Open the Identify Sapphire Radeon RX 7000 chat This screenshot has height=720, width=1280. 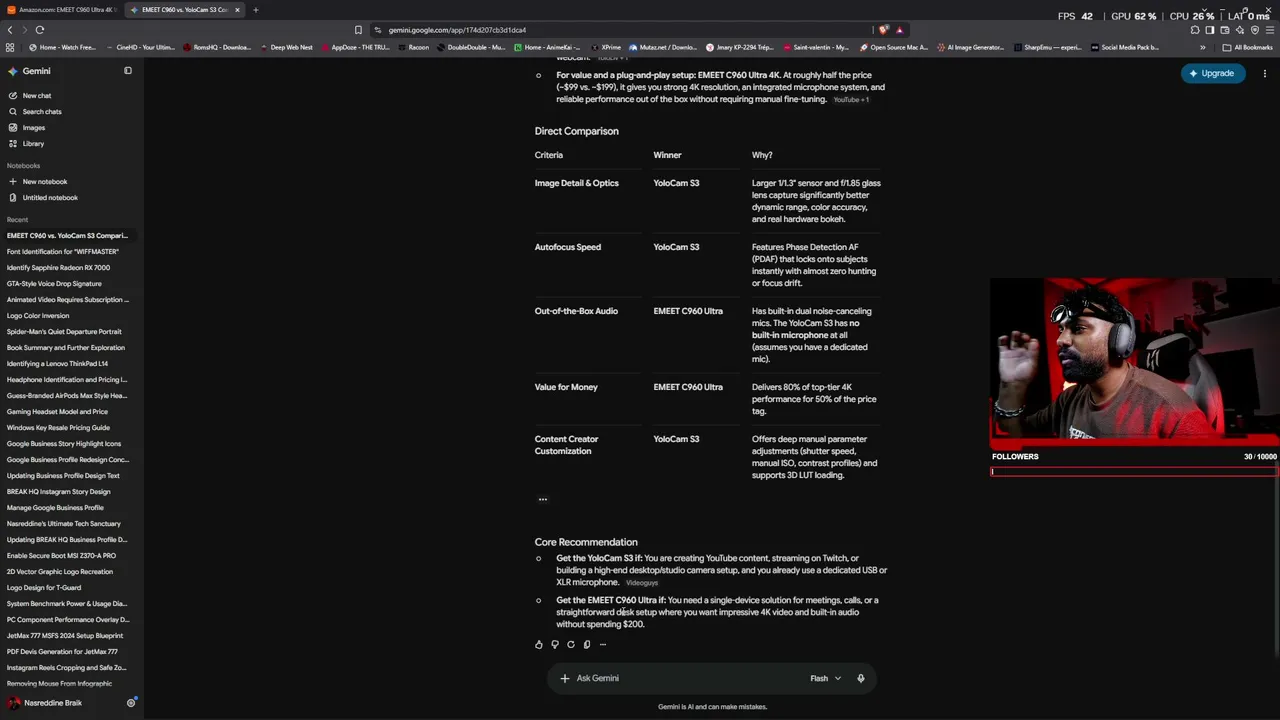click(58, 268)
